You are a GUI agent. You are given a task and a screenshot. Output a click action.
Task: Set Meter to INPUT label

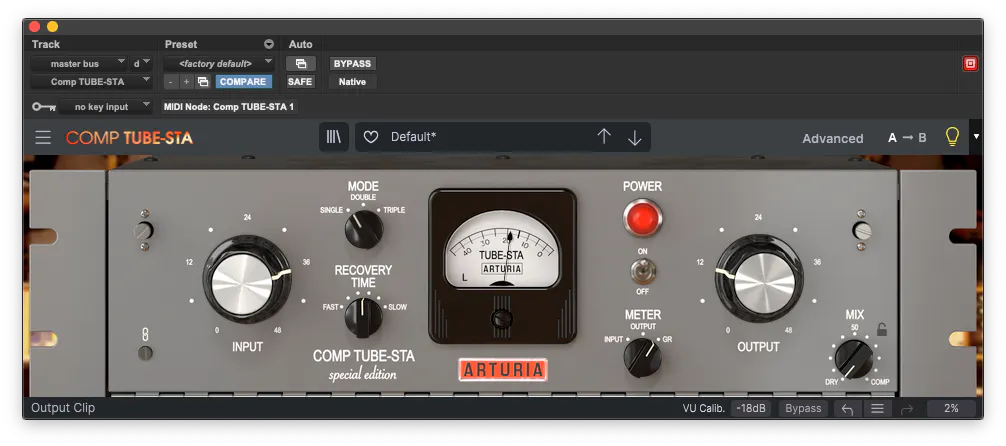(x=614, y=339)
